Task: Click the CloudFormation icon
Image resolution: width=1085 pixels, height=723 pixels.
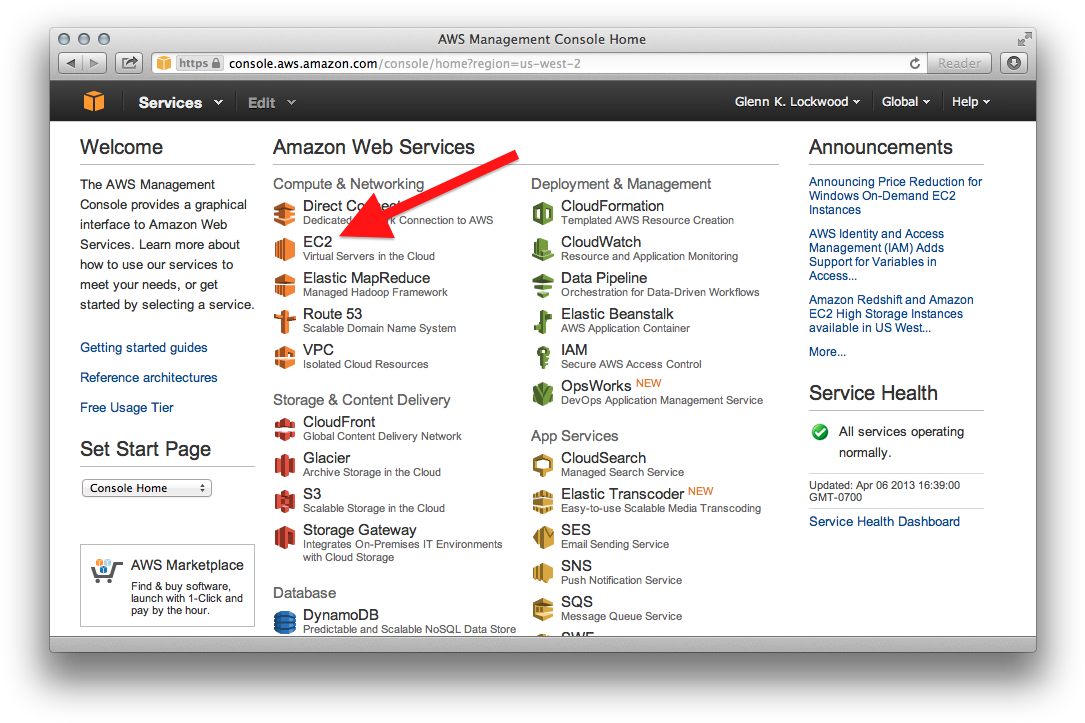Action: (543, 213)
